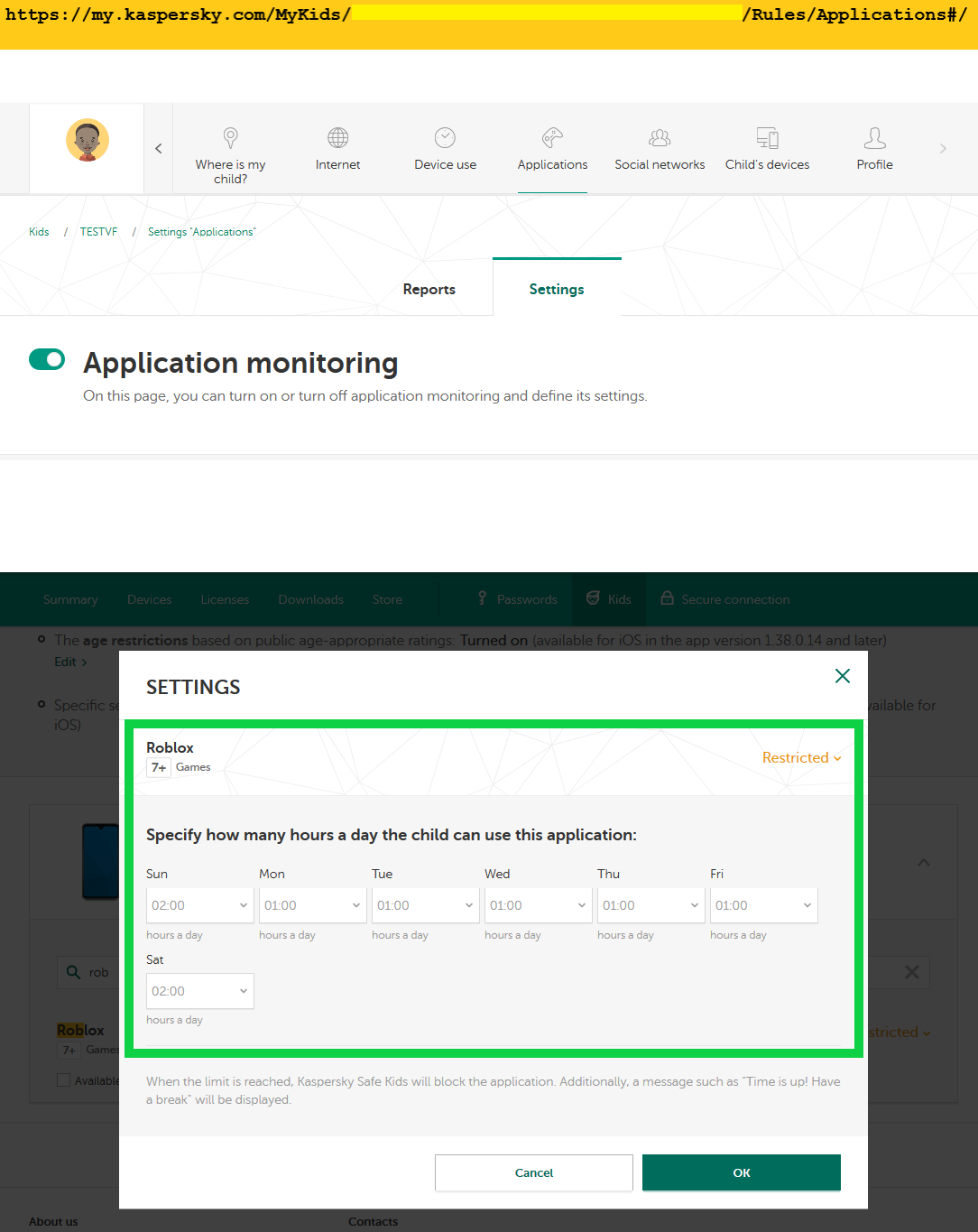Open the Restricted dropdown for Roblox in dialog

click(x=801, y=758)
